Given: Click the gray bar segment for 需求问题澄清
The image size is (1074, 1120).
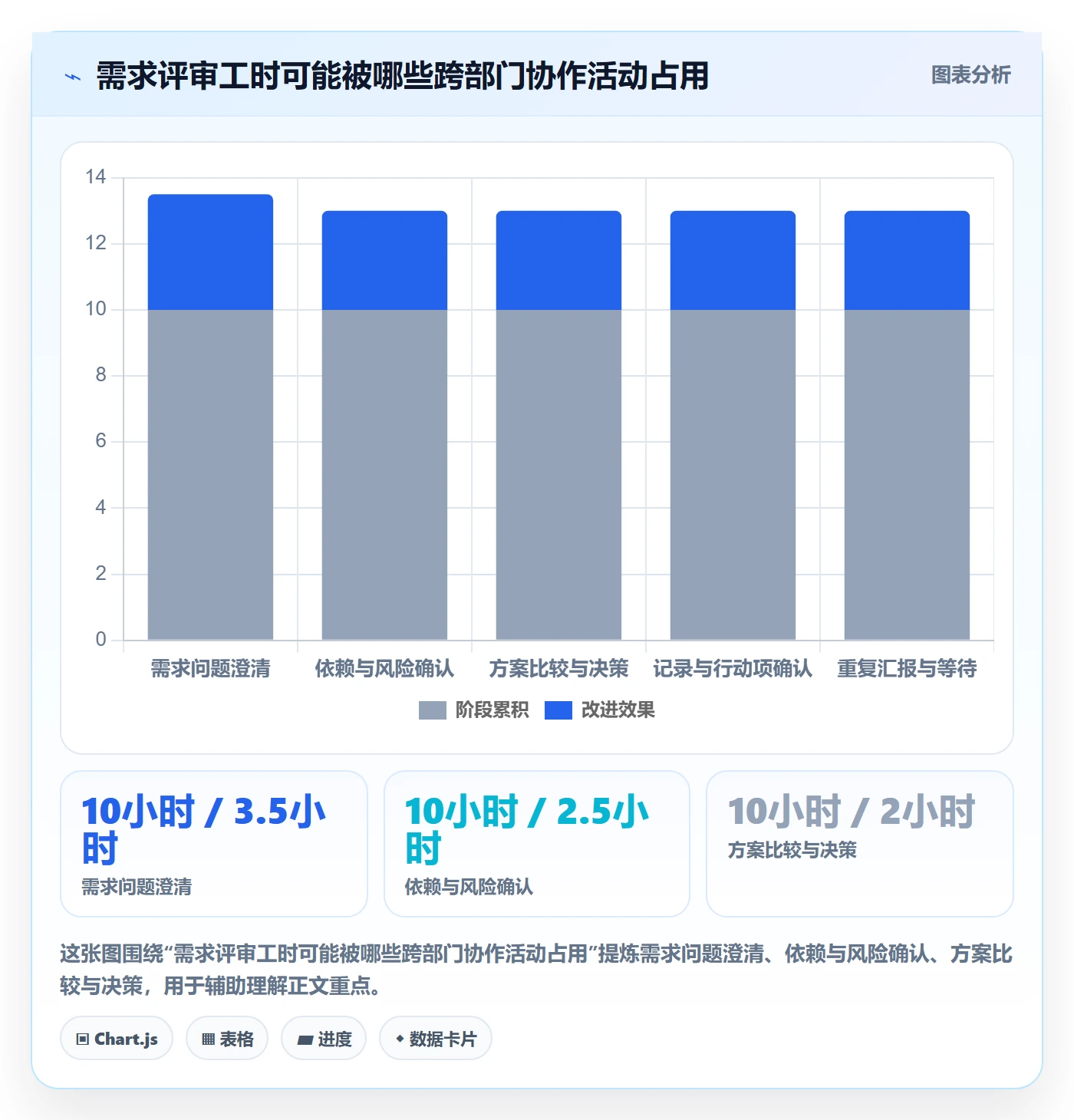Looking at the screenshot, I should 210,475.
